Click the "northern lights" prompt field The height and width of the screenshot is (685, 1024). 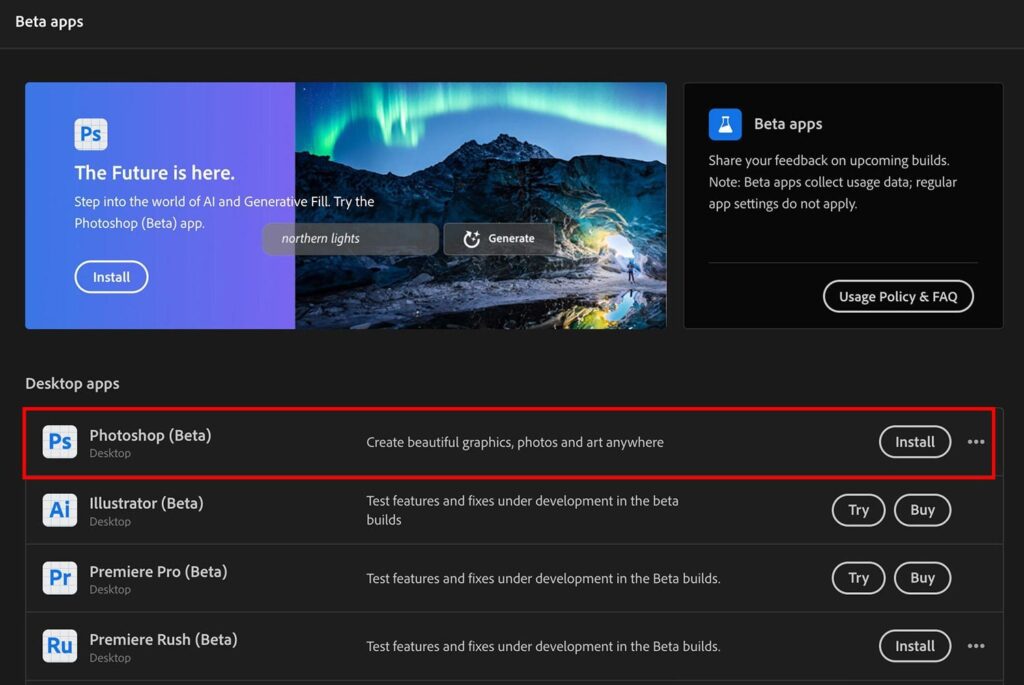350,239
